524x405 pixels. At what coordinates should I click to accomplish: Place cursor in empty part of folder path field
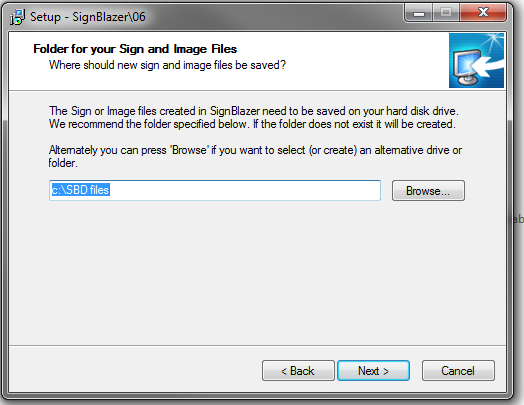(244, 190)
